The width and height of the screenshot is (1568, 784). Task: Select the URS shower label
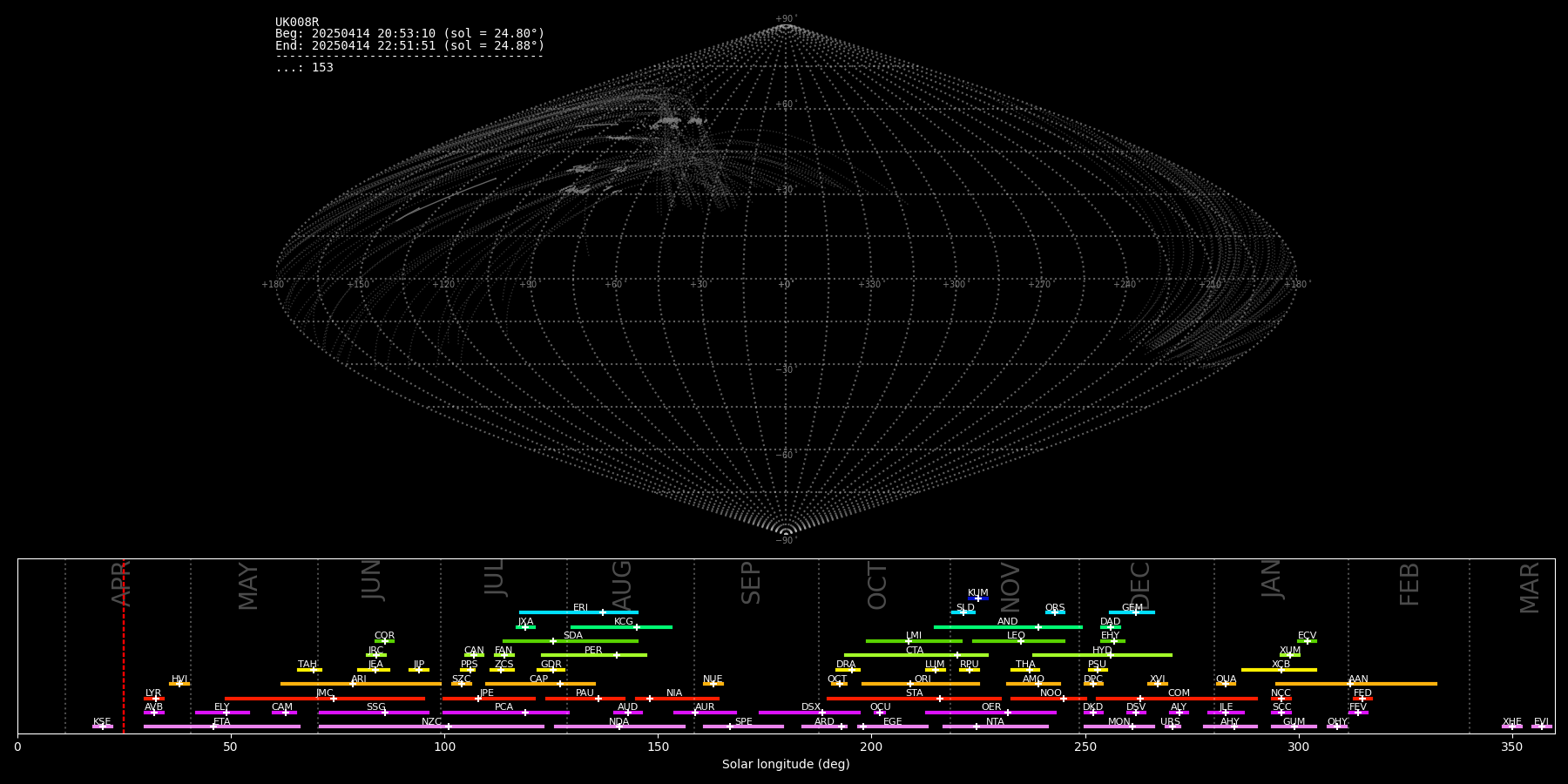coord(1171,722)
